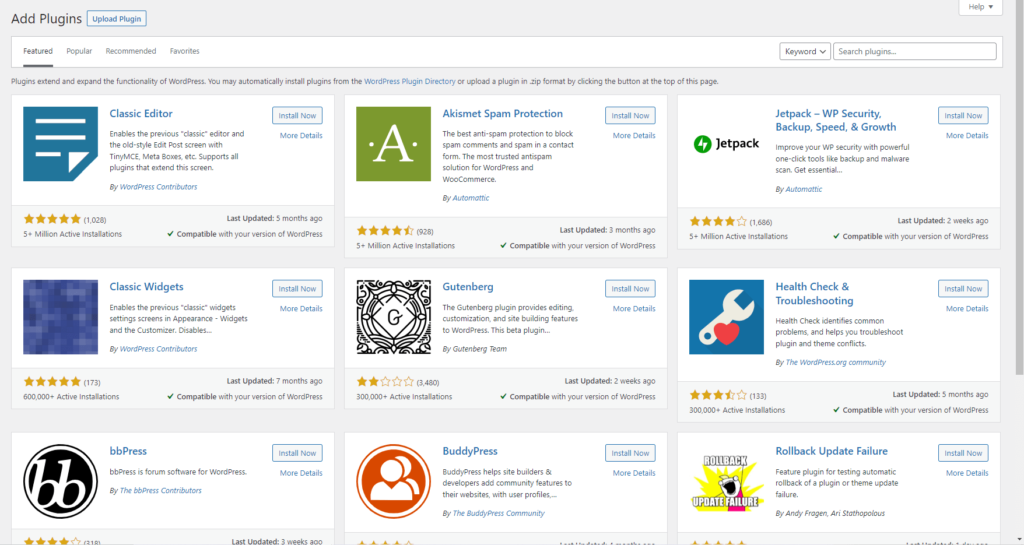
Task: Click the Health Check & Troubleshooting title
Action: [814, 294]
